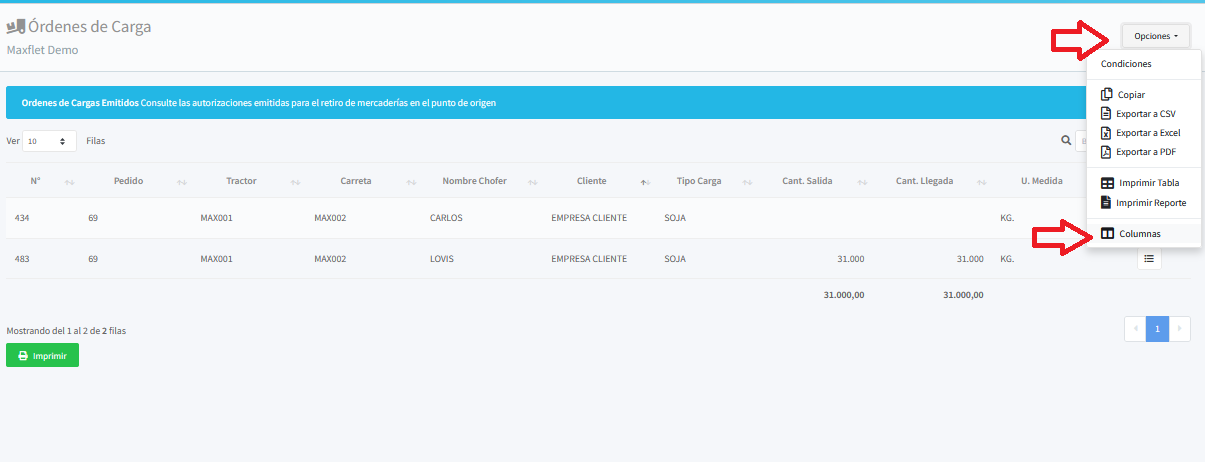Viewport: 1205px width, 462px height.
Task: Select Condiciones from the options menu
Action: [x=1126, y=64]
